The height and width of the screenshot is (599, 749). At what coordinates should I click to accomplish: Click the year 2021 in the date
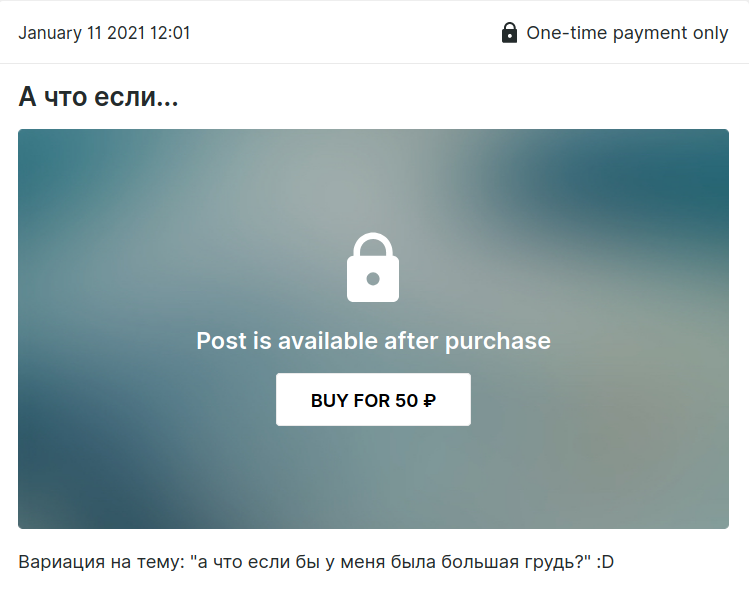point(126,33)
